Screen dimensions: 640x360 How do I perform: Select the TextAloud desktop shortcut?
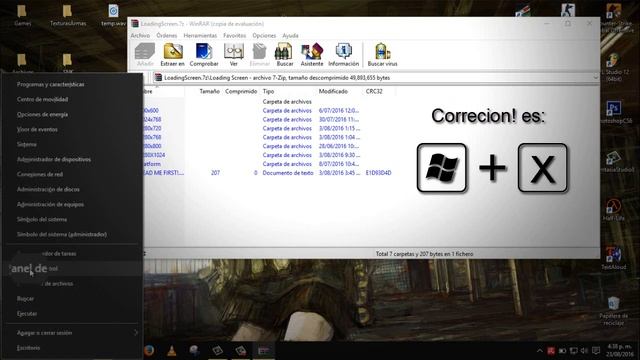614,259
